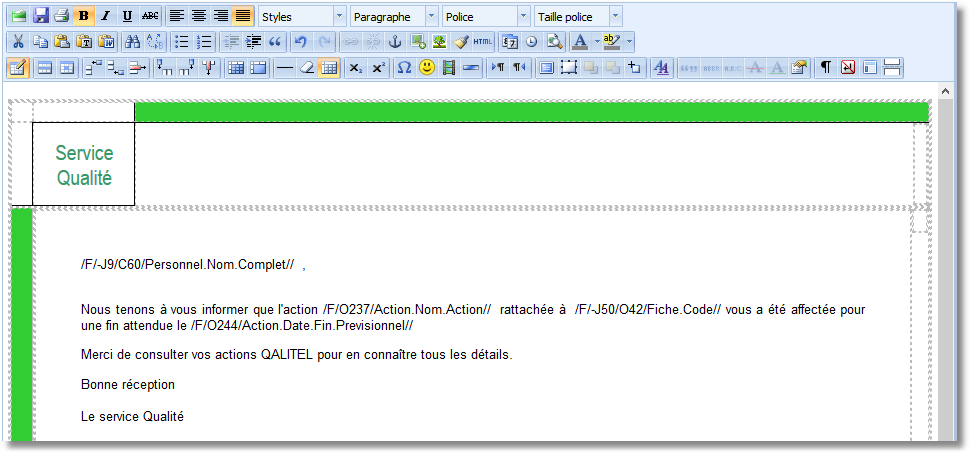Insert an anchor using the anchor icon
The width and height of the screenshot is (971, 455).
pos(395,42)
